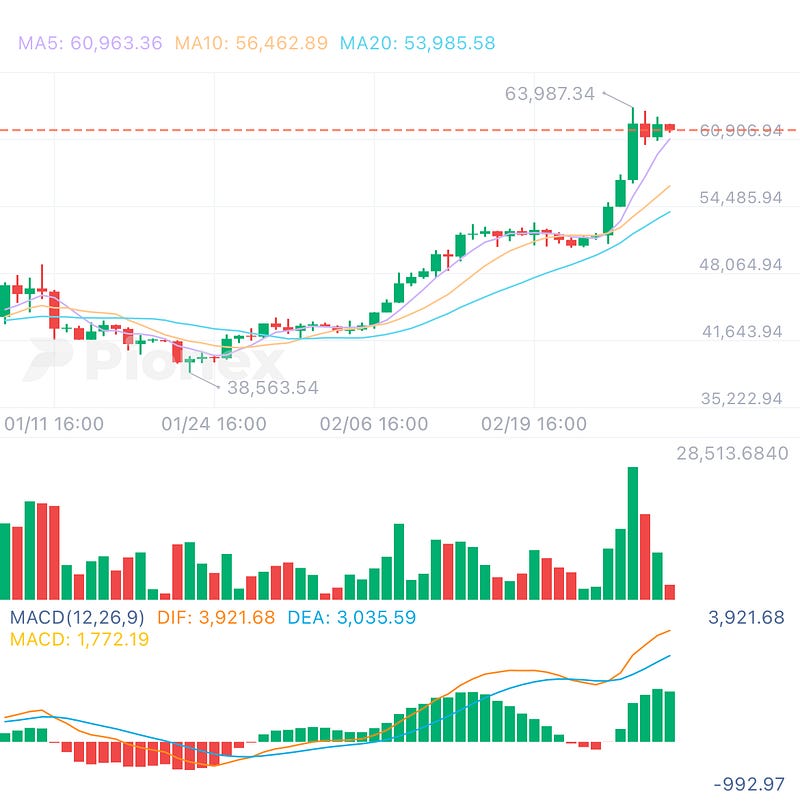Image resolution: width=800 pixels, height=807 pixels.
Task: Select the MA10: 56,462.89 indicator label
Action: pyautogui.click(x=251, y=43)
